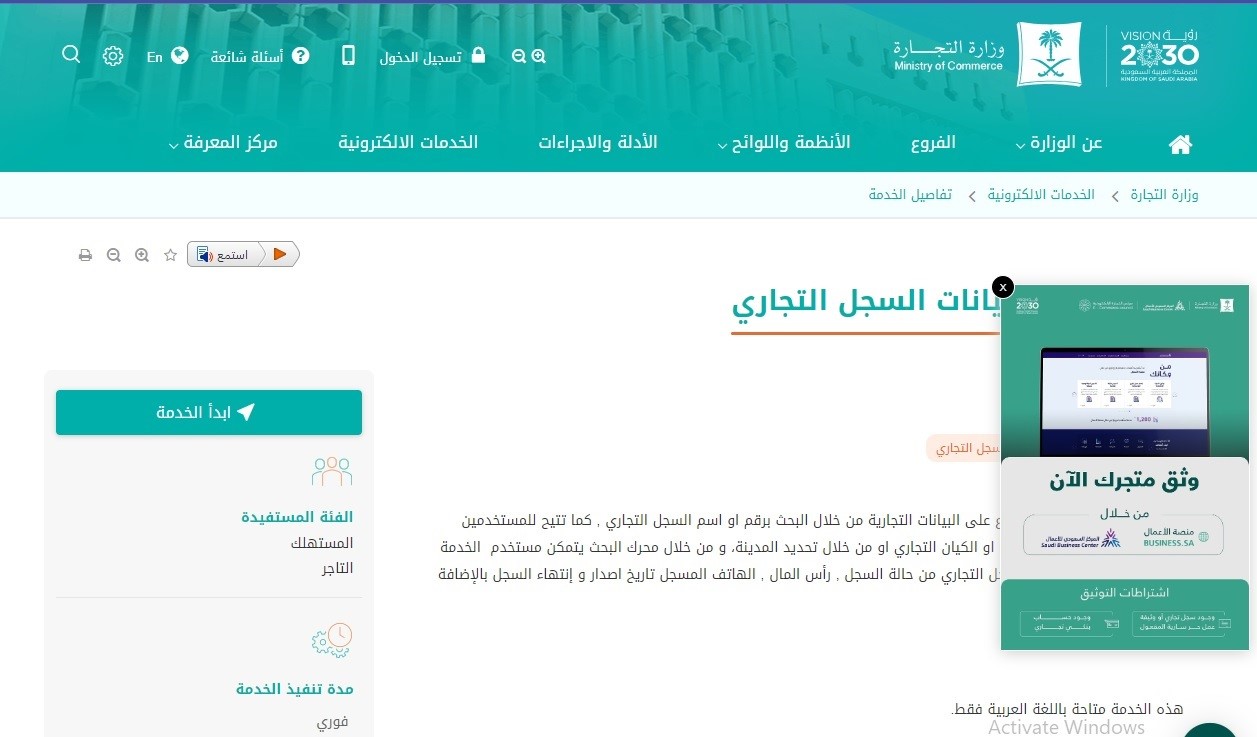
Task: Expand الأنظمة واللوائح menu
Action: [x=784, y=143]
